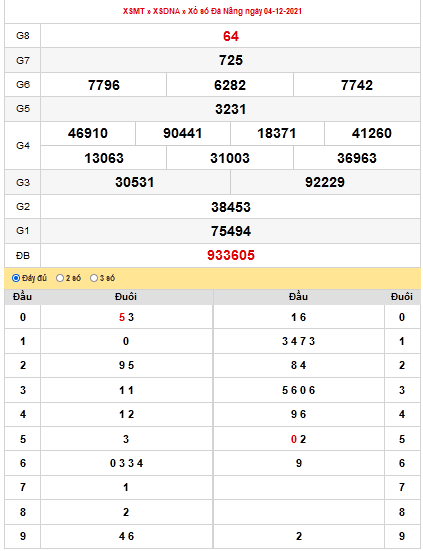
Task: Click the G7 row label
Action: click(x=23, y=60)
